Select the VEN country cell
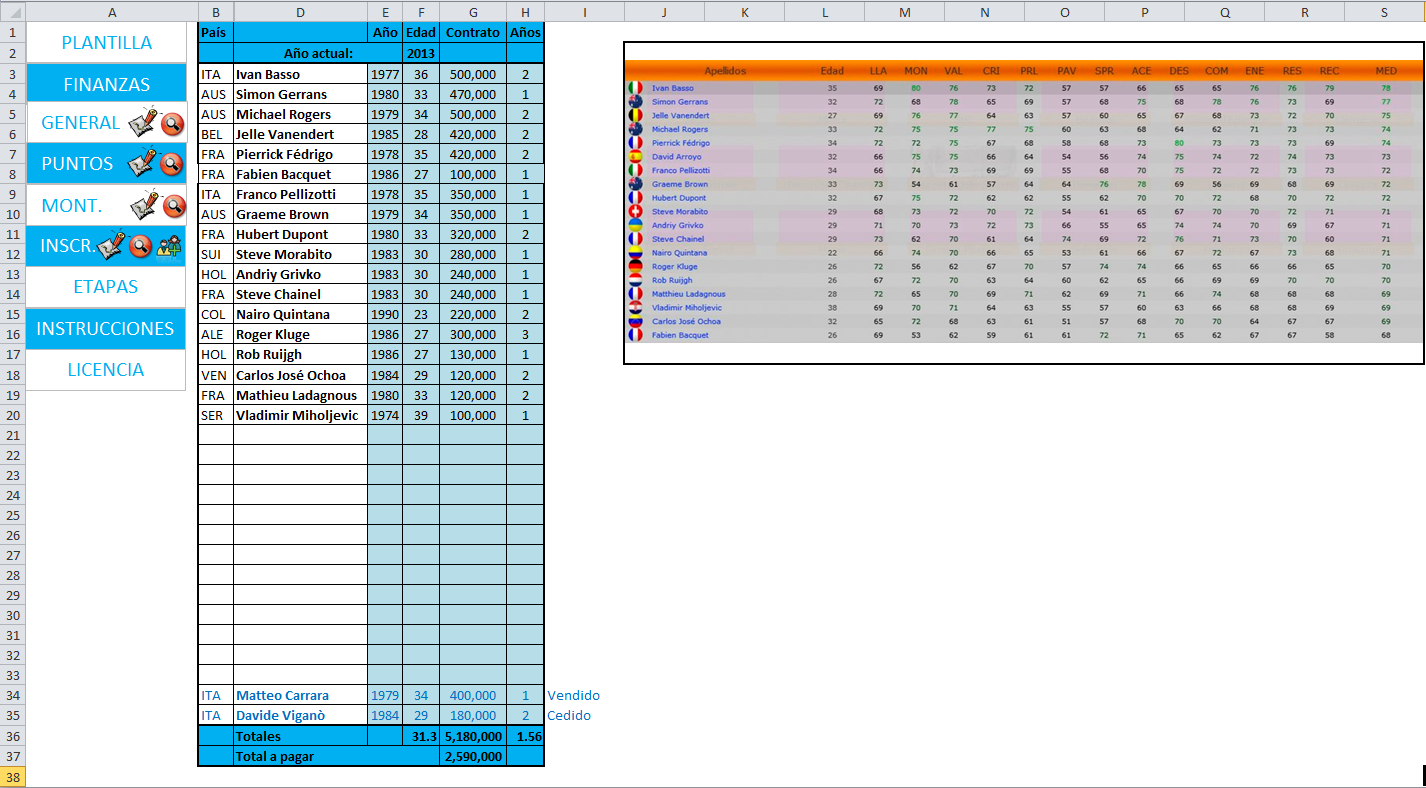Screen dimensions: 1426x788 click(216, 375)
